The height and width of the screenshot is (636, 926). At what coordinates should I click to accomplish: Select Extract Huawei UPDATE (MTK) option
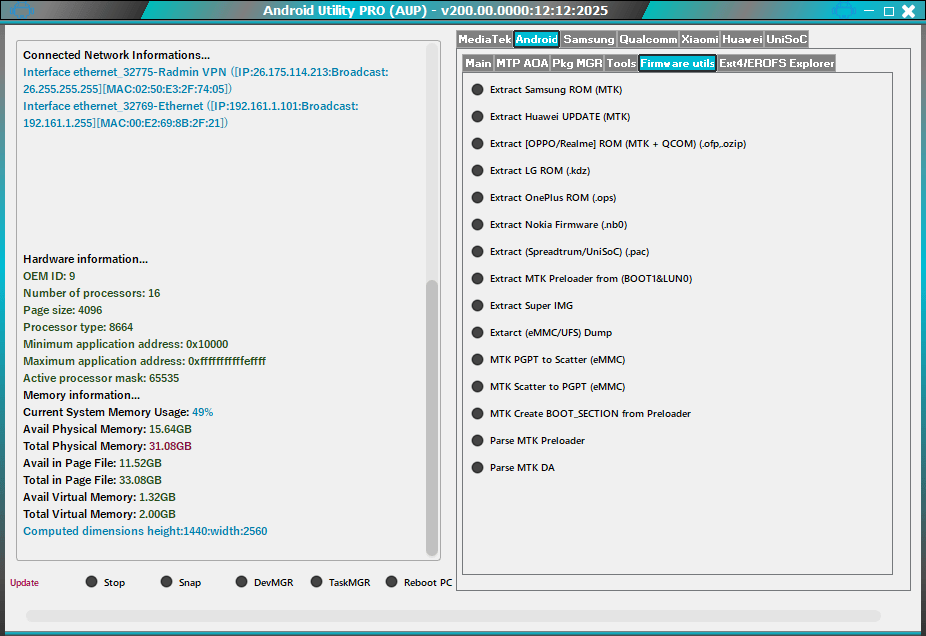coord(551,117)
